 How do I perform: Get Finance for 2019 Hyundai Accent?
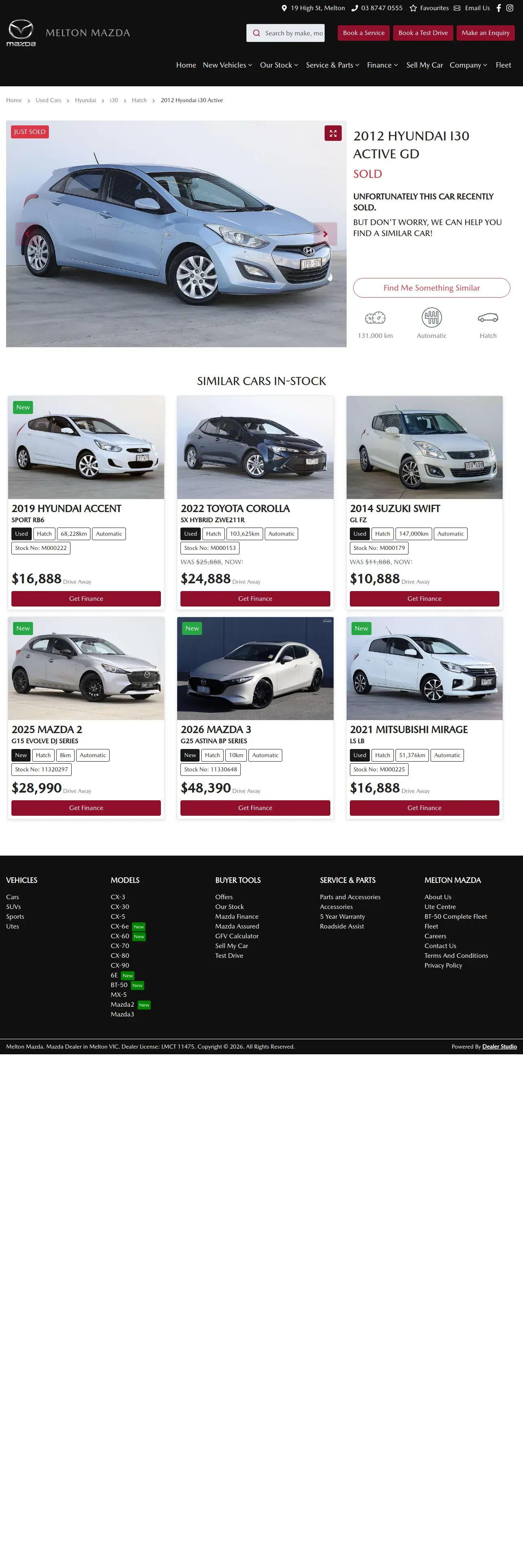coord(86,598)
